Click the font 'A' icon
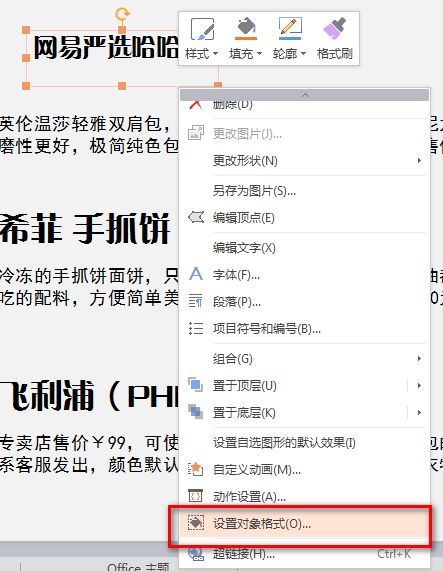The image size is (443, 571). tap(196, 273)
